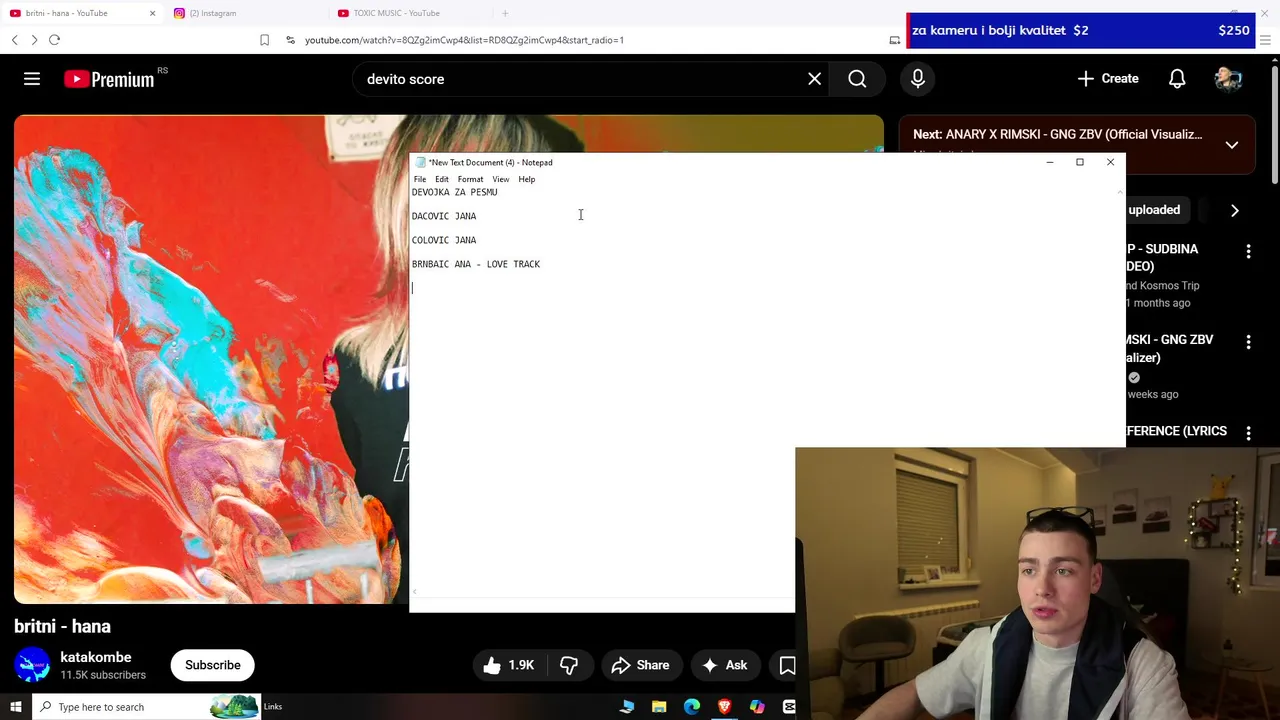
Task: Open the YouTube guide hamburger menu
Action: (32, 79)
